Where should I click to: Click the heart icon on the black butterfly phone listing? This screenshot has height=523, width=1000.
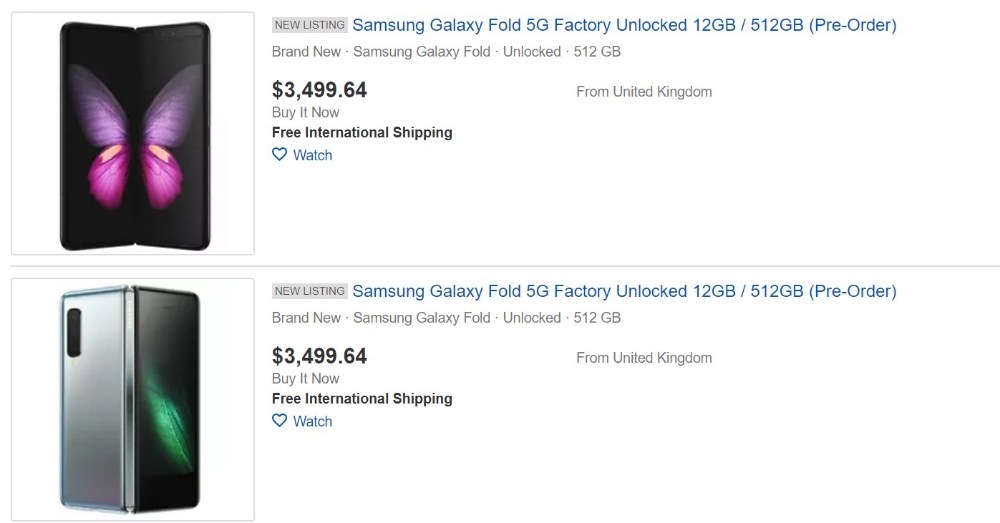280,155
